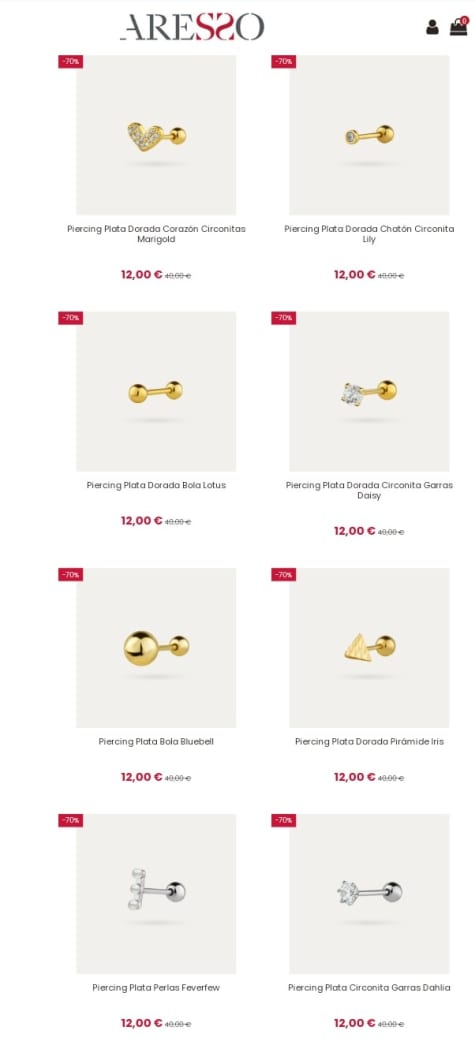This screenshot has width=475, height=1049.
Task: Click the Lily chatón piercing image
Action: tap(369, 134)
